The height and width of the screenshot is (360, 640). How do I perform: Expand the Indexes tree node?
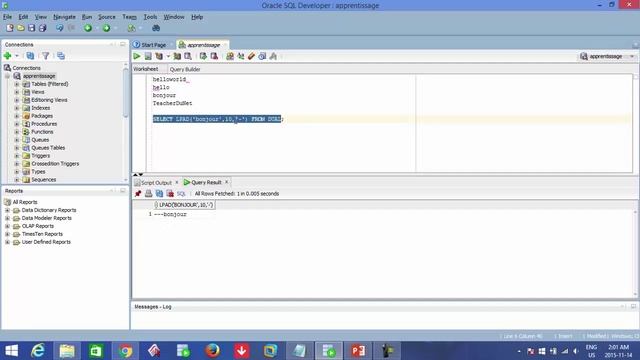point(17,108)
